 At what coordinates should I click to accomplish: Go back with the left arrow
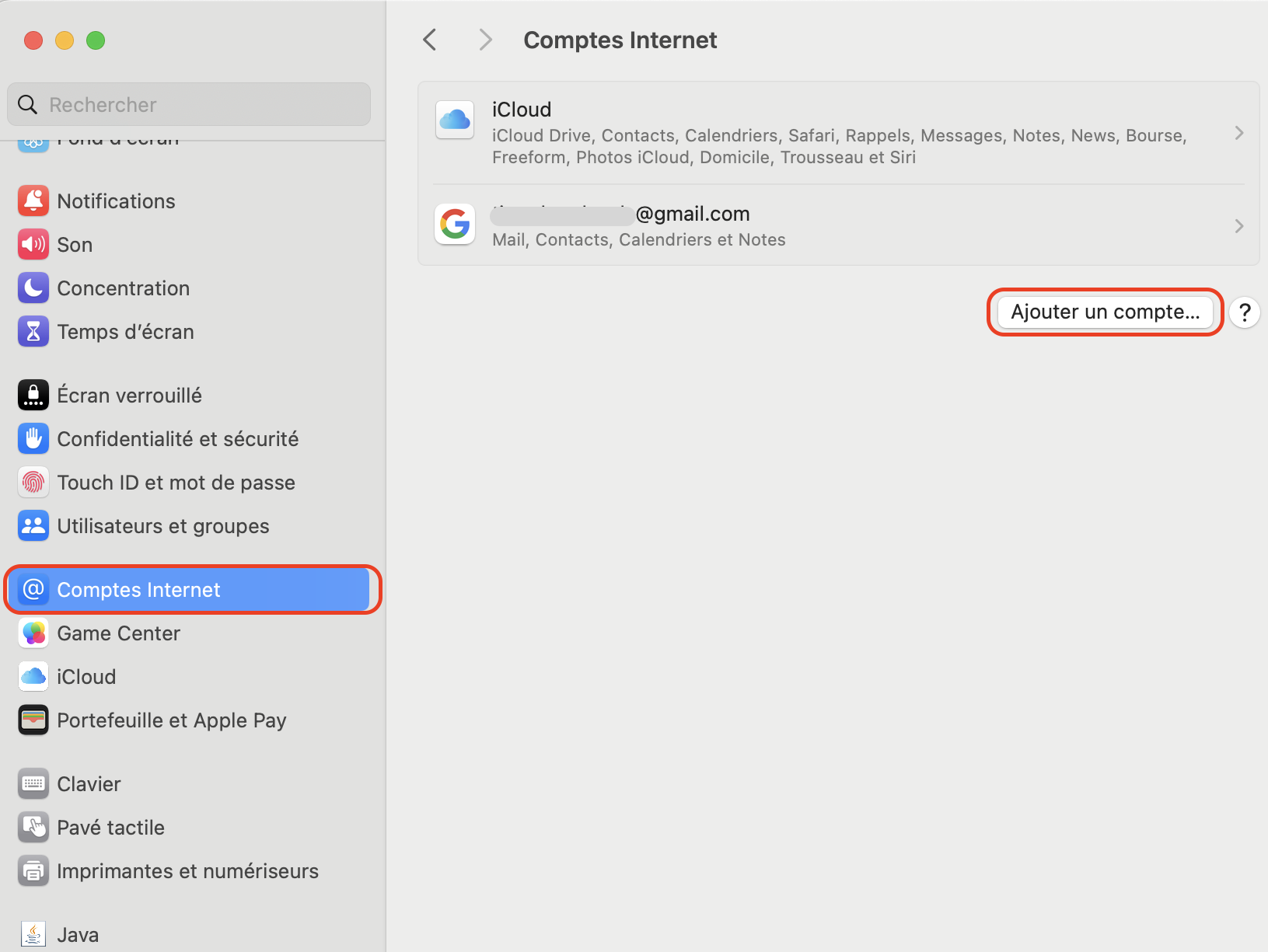430,40
